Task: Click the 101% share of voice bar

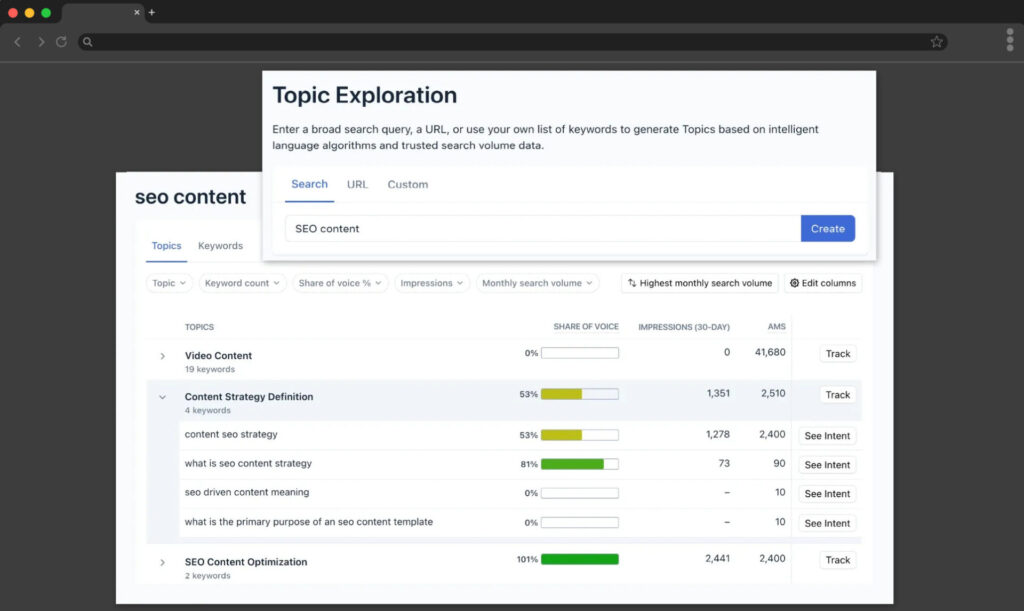Action: pos(580,559)
